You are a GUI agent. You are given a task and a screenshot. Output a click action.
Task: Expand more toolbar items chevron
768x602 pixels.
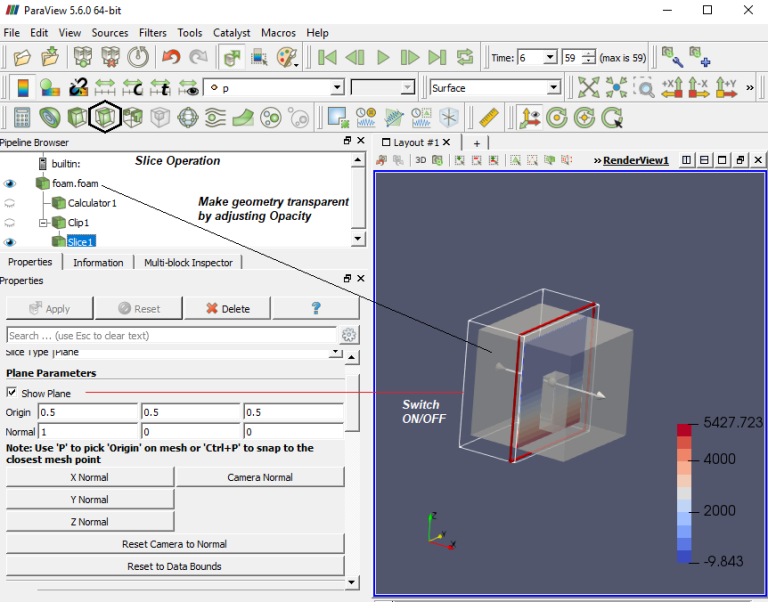750,88
